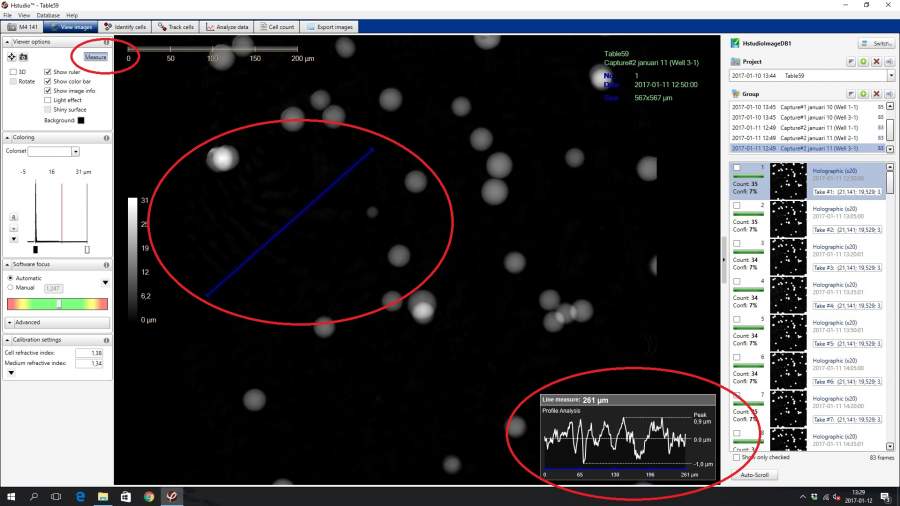The height and width of the screenshot is (506, 900).
Task: Click the Group export icon
Action: click(x=889, y=94)
